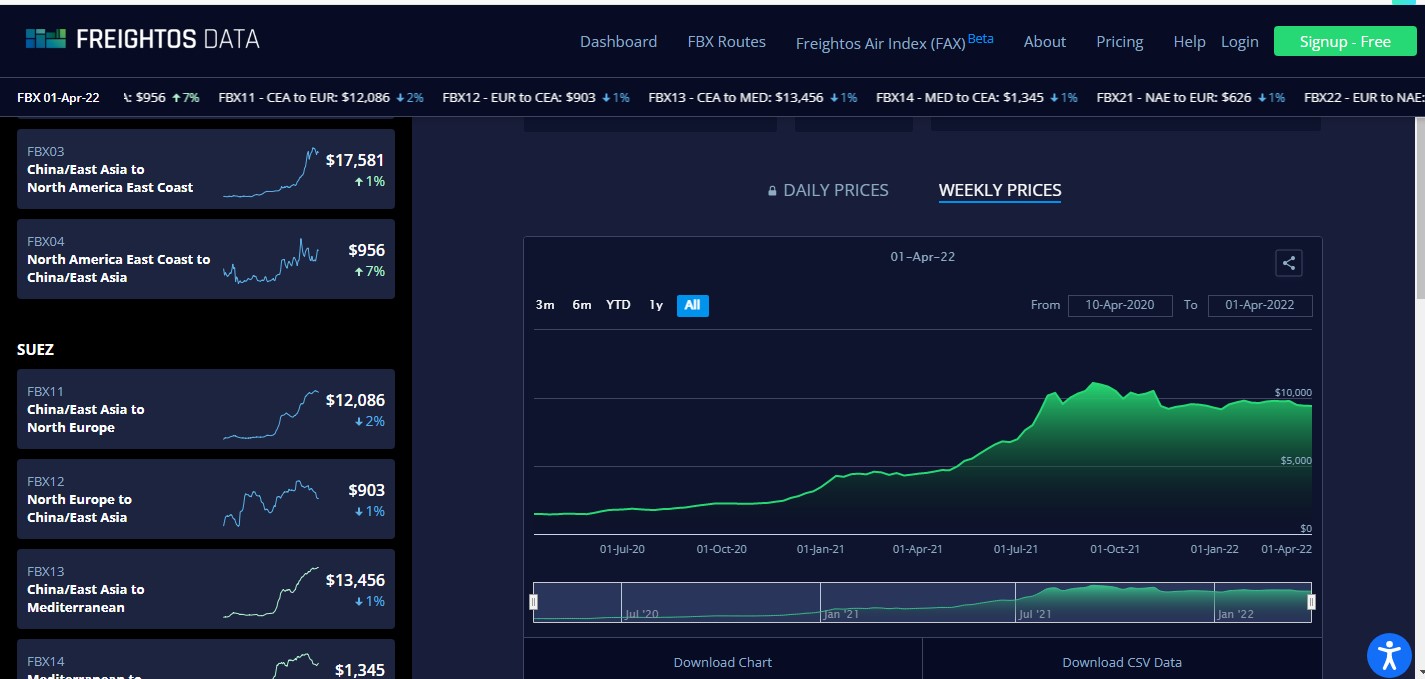This screenshot has width=1425, height=679.
Task: Click the Freightos Data logo
Action: [142, 39]
